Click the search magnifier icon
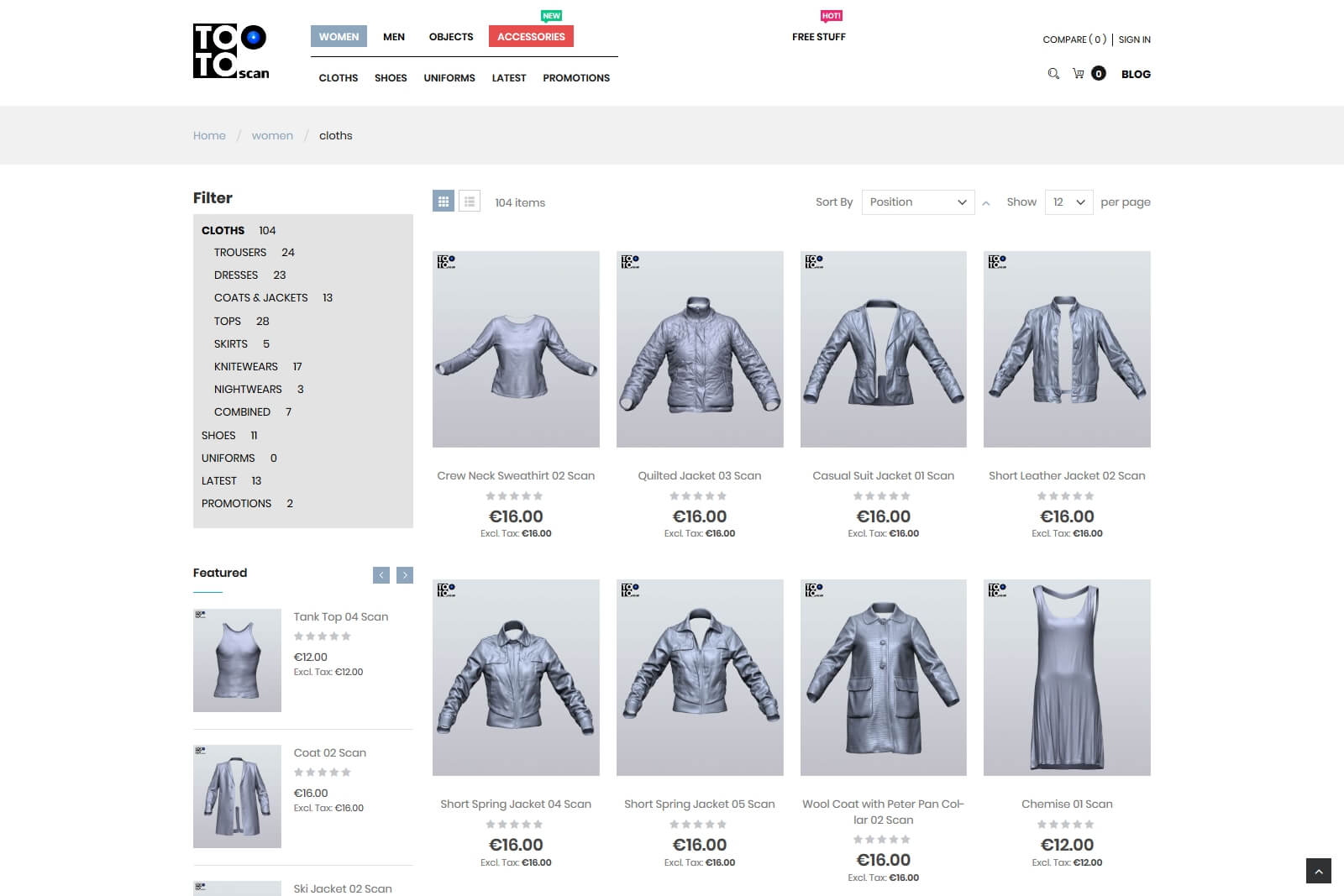This screenshot has width=1344, height=896. coord(1053,74)
